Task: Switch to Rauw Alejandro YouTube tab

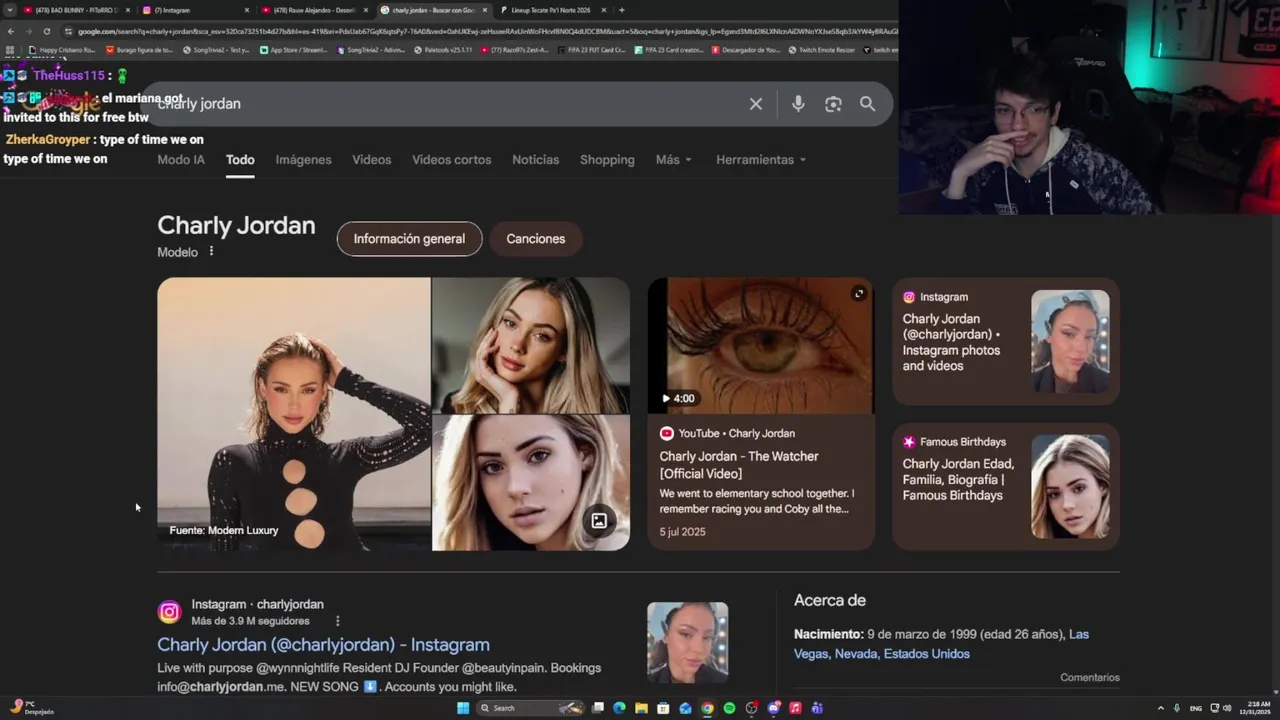Action: 314,10
